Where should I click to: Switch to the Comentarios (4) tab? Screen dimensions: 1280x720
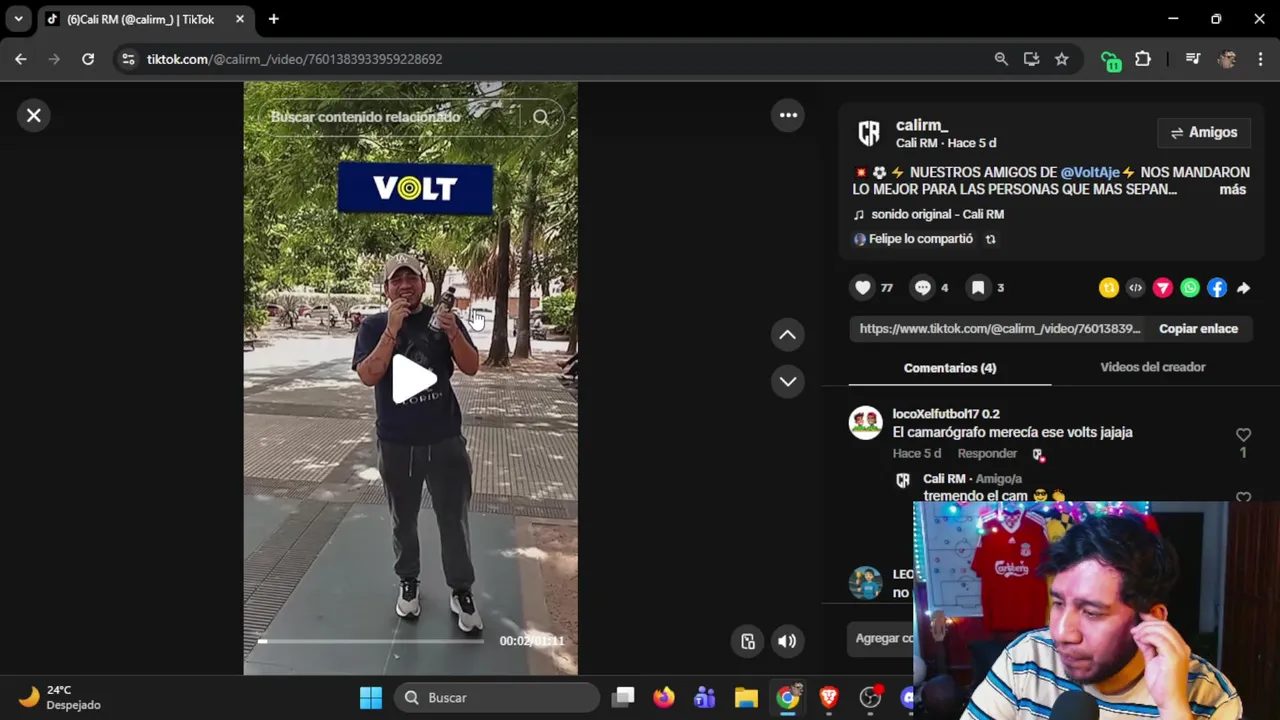point(950,368)
